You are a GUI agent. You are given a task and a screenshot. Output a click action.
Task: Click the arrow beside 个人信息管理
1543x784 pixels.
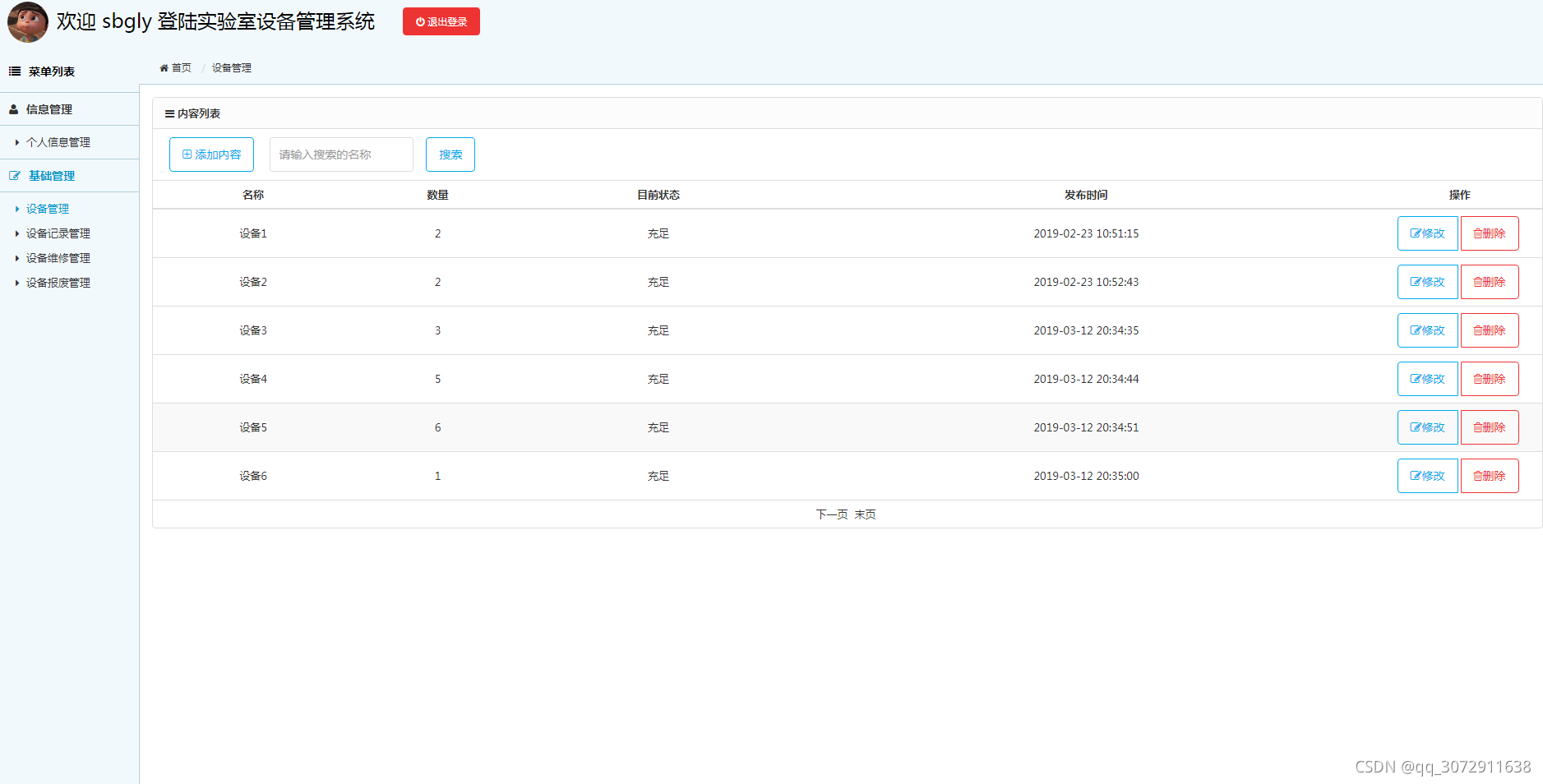point(17,142)
